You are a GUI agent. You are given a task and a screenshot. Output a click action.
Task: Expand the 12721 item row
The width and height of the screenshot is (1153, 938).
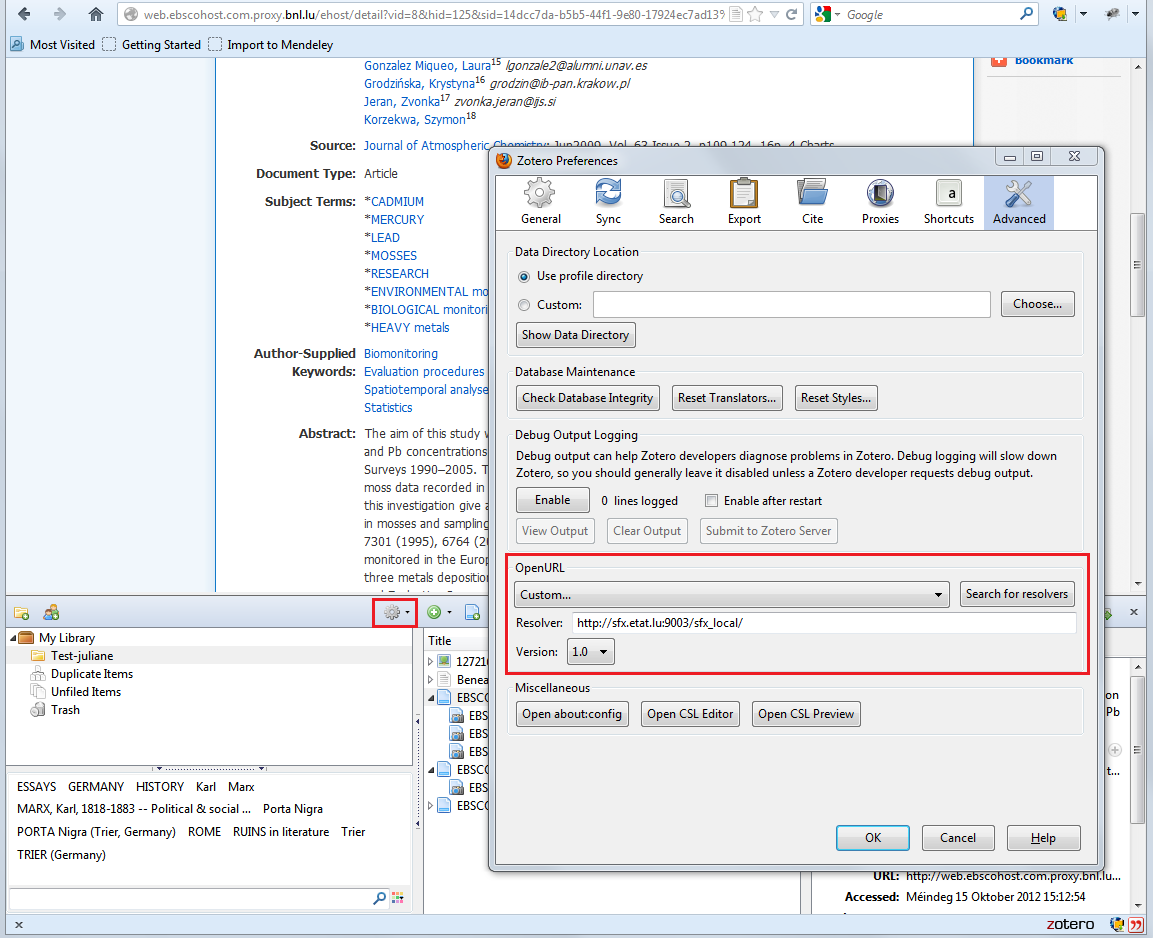click(431, 662)
